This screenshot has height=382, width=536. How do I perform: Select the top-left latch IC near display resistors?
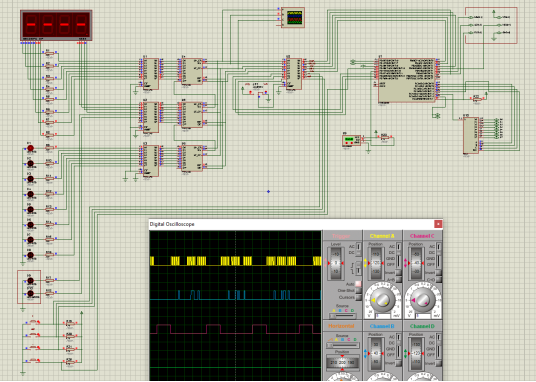[x=151, y=74]
